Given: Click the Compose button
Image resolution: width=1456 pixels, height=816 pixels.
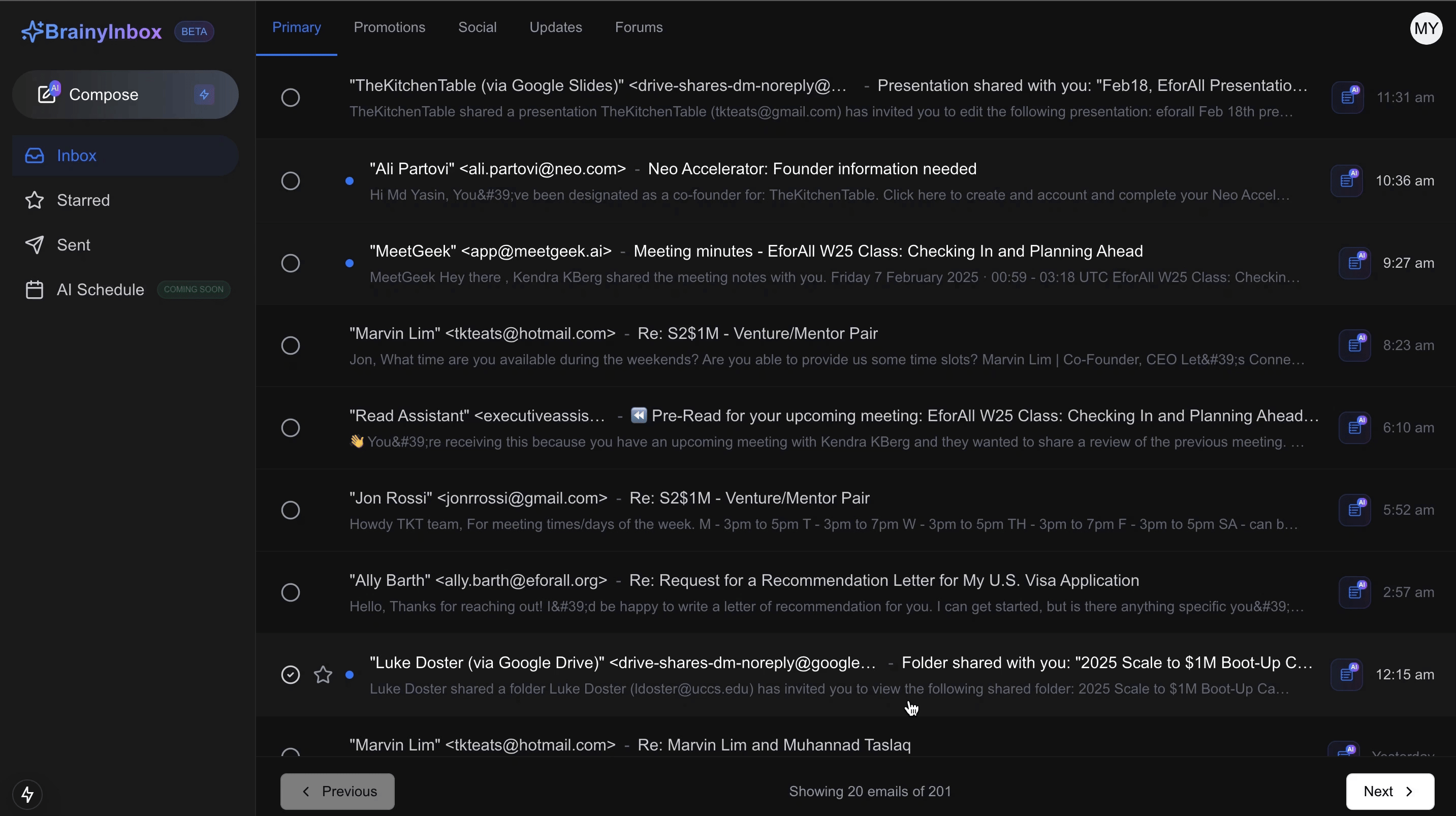Looking at the screenshot, I should tap(125, 95).
